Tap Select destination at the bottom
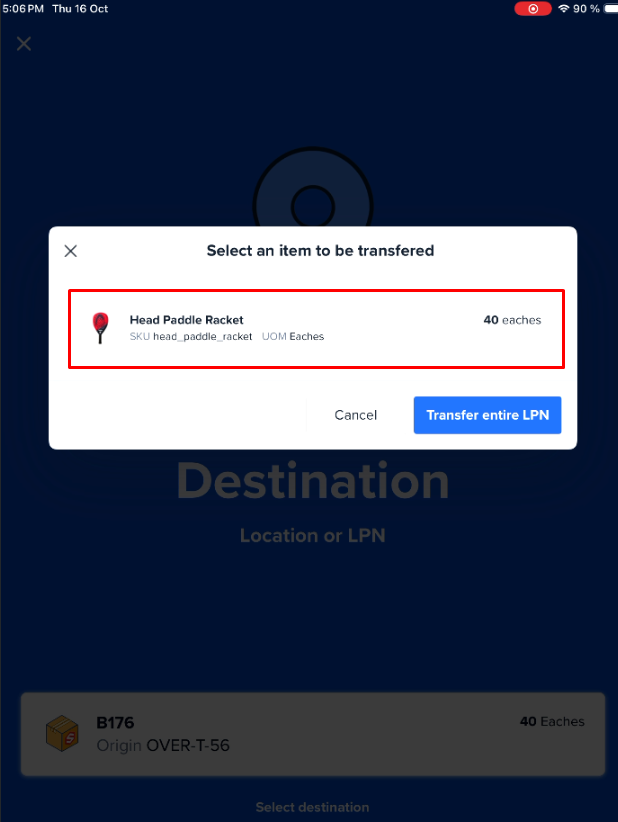This screenshot has height=822, width=618. point(312,807)
